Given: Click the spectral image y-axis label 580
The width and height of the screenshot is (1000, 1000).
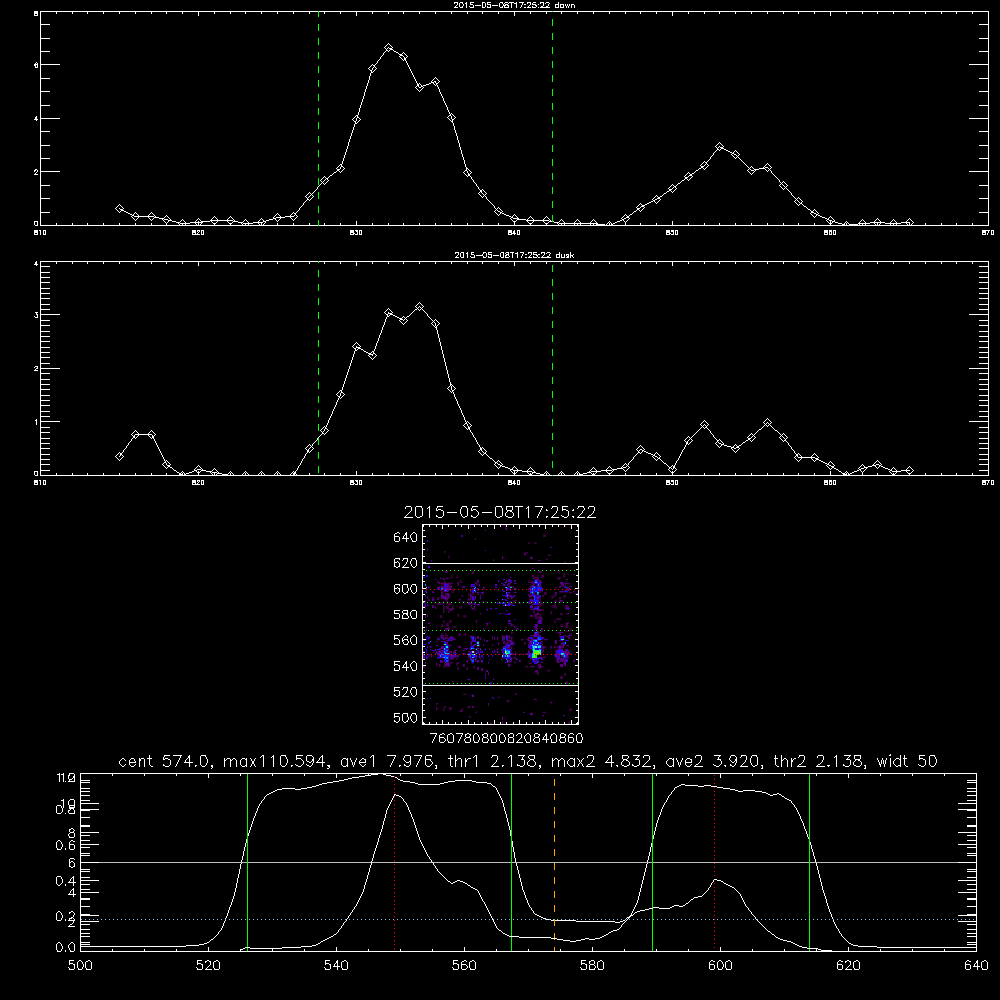Looking at the screenshot, I should coord(406,615).
